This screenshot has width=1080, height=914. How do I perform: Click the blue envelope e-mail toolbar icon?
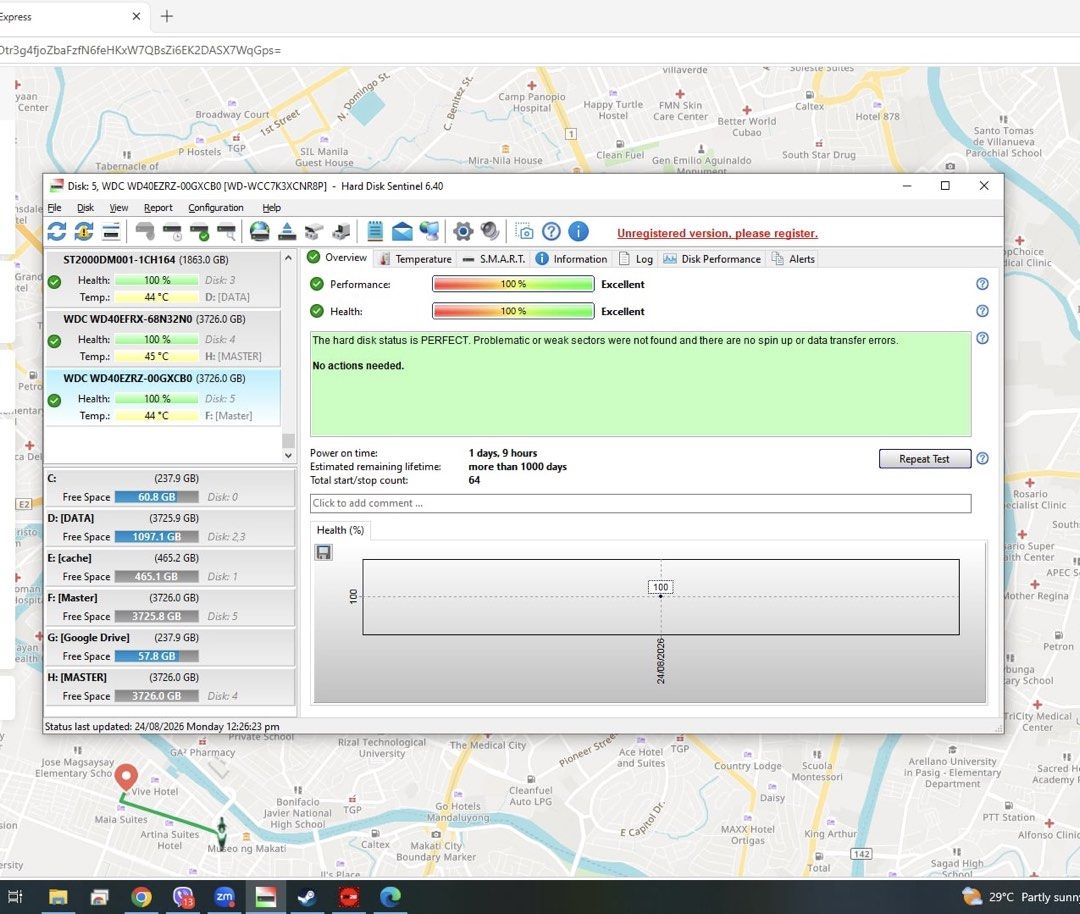pyautogui.click(x=402, y=231)
